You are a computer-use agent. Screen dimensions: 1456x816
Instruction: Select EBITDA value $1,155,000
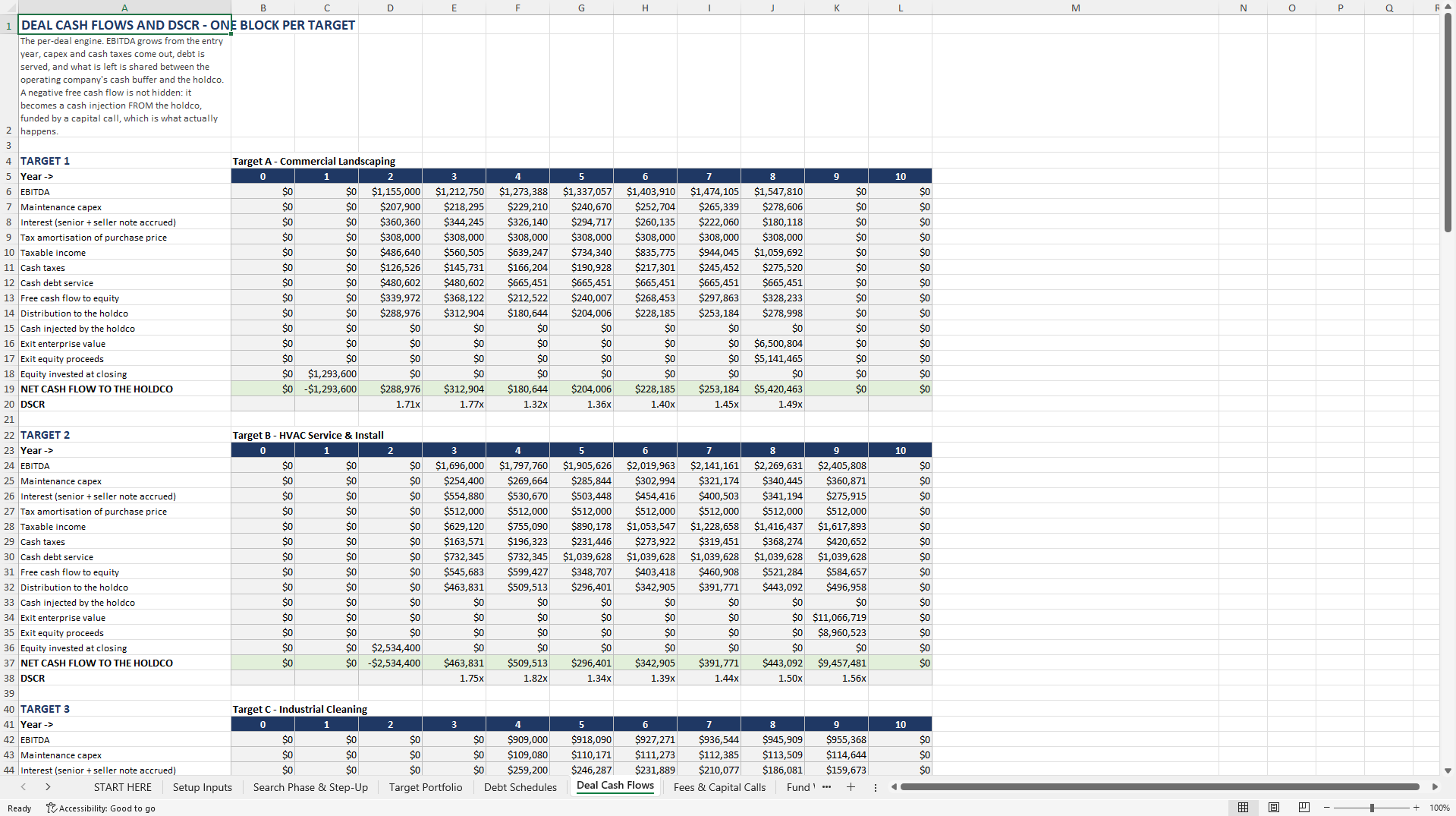pos(390,191)
